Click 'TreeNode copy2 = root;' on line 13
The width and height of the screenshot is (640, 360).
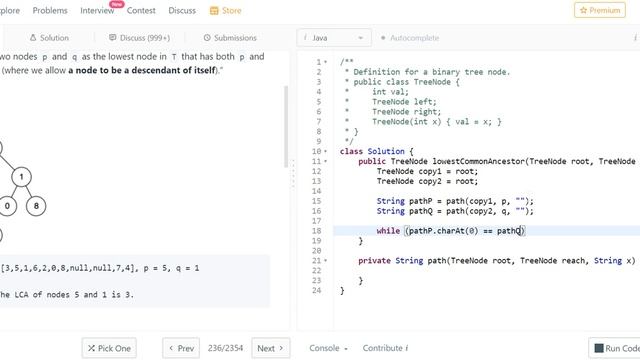pyautogui.click(x=427, y=181)
